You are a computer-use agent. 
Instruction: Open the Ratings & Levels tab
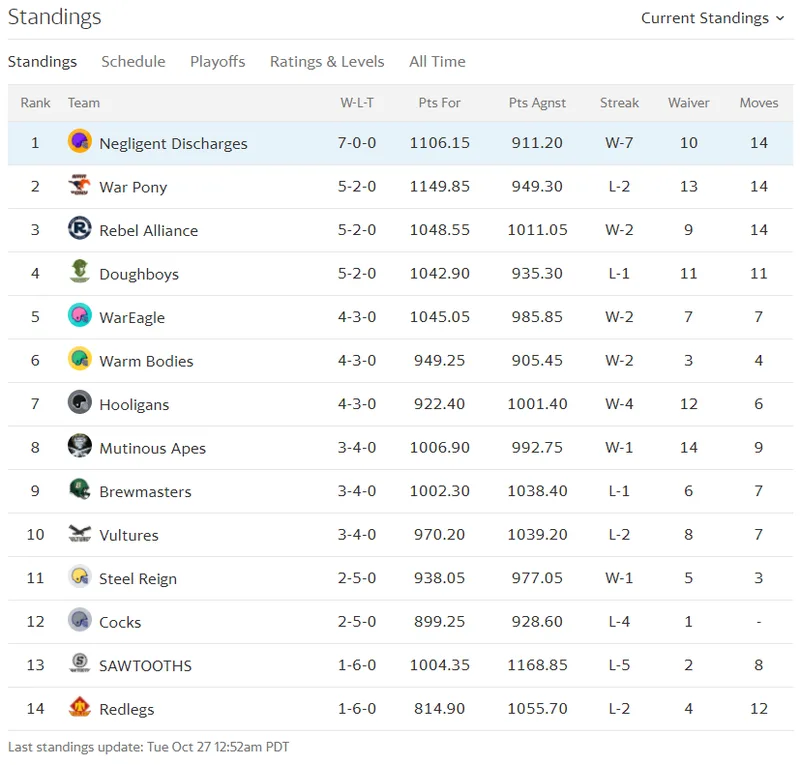[327, 62]
